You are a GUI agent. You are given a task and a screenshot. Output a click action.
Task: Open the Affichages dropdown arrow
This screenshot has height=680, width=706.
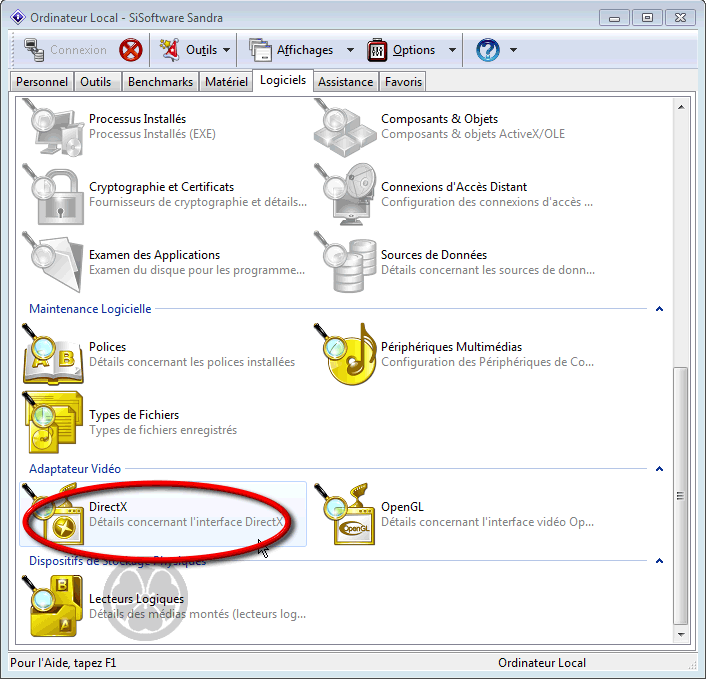[x=350, y=50]
